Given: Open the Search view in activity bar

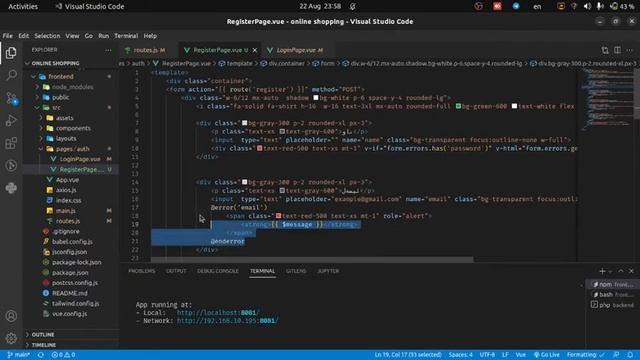Looking at the screenshot, I should pyautogui.click(x=11, y=75).
